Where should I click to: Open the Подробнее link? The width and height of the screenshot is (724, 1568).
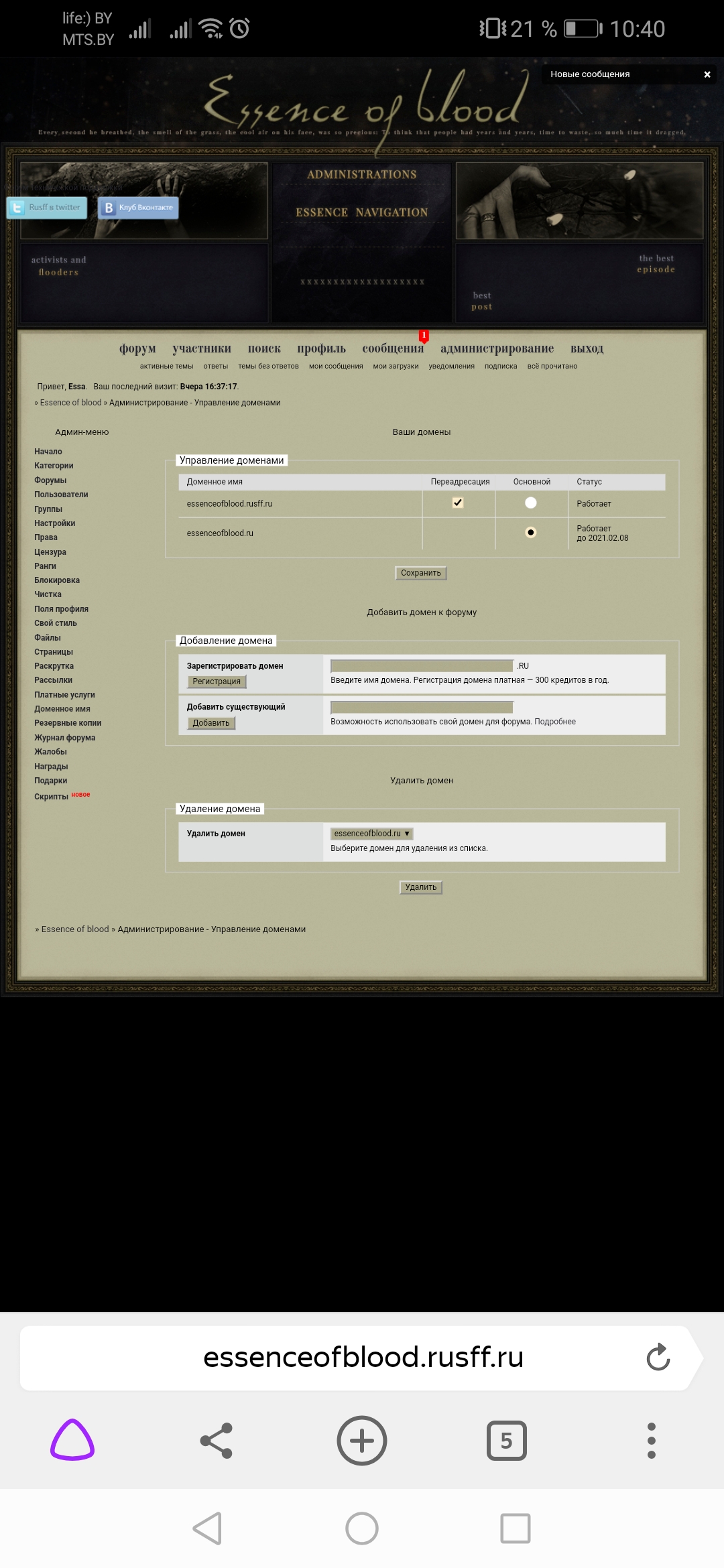[x=555, y=722]
